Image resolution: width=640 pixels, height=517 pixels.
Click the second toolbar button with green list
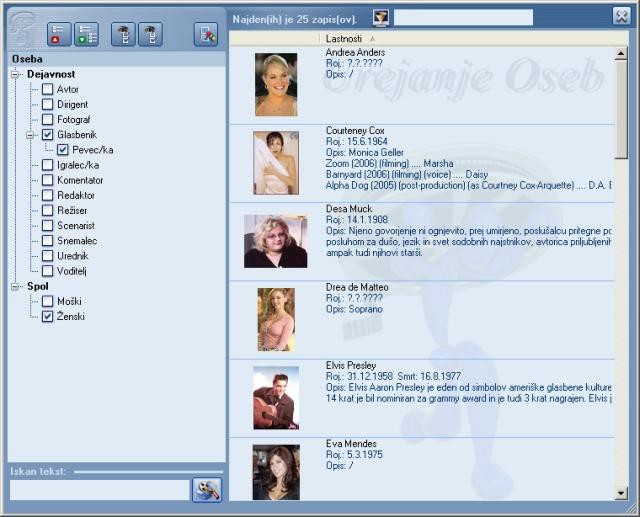[x=87, y=34]
